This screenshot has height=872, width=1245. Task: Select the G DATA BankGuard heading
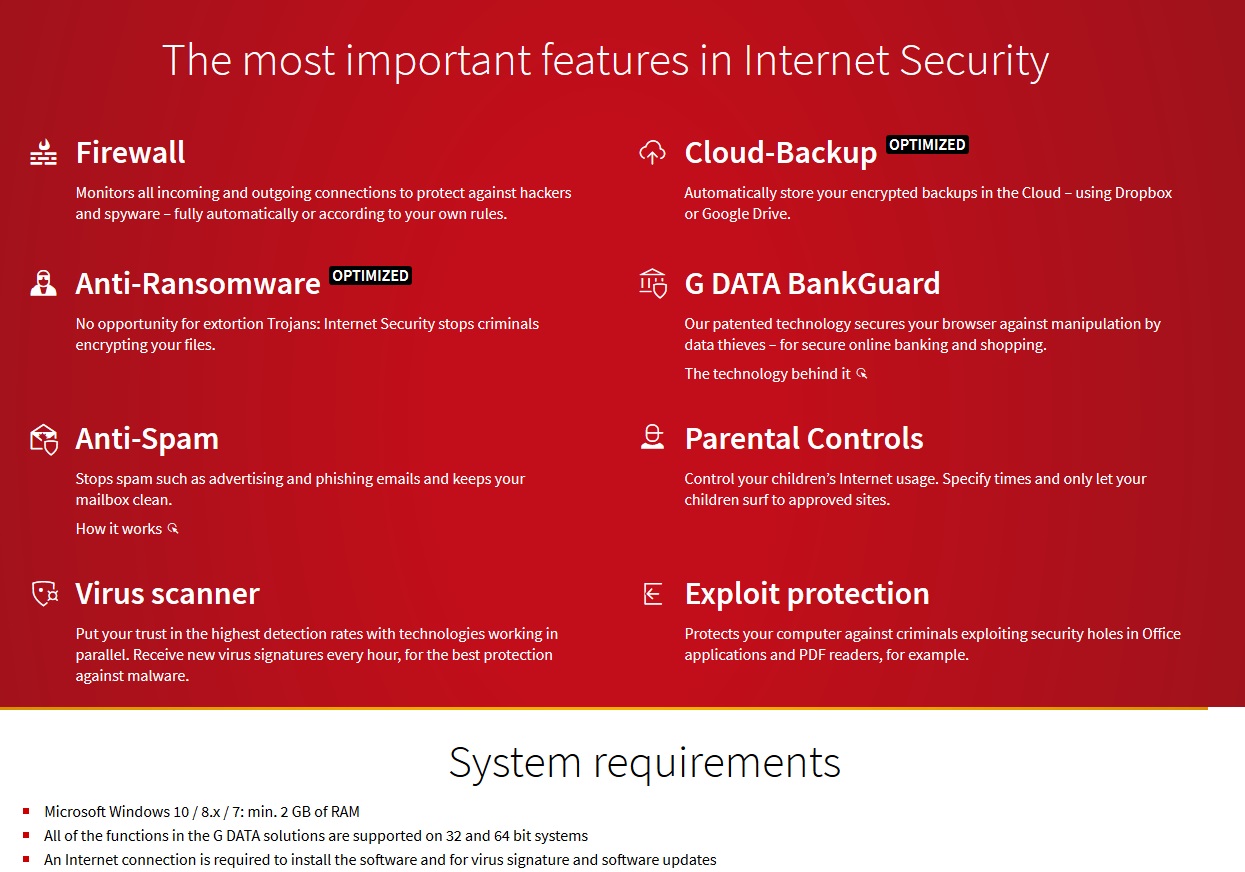pyautogui.click(x=812, y=284)
